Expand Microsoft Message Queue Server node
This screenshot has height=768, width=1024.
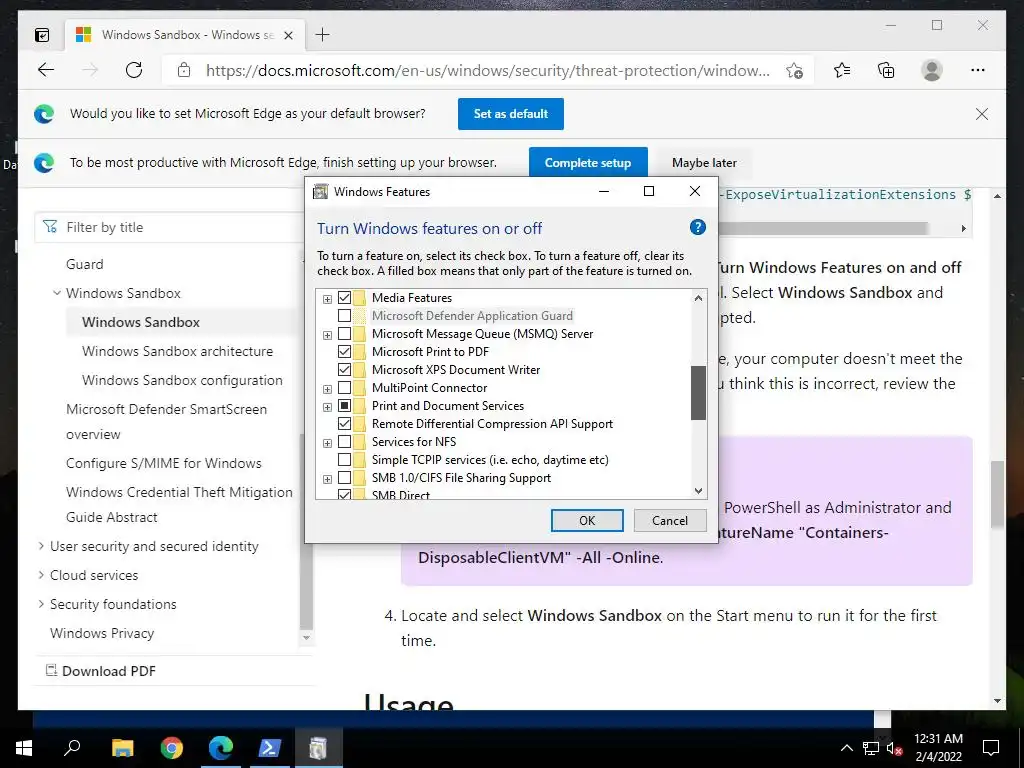pos(327,335)
